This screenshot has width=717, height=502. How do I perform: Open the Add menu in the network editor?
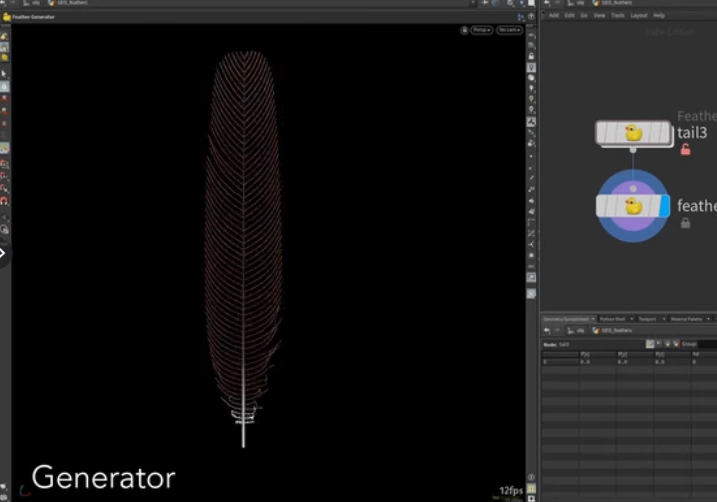point(553,15)
